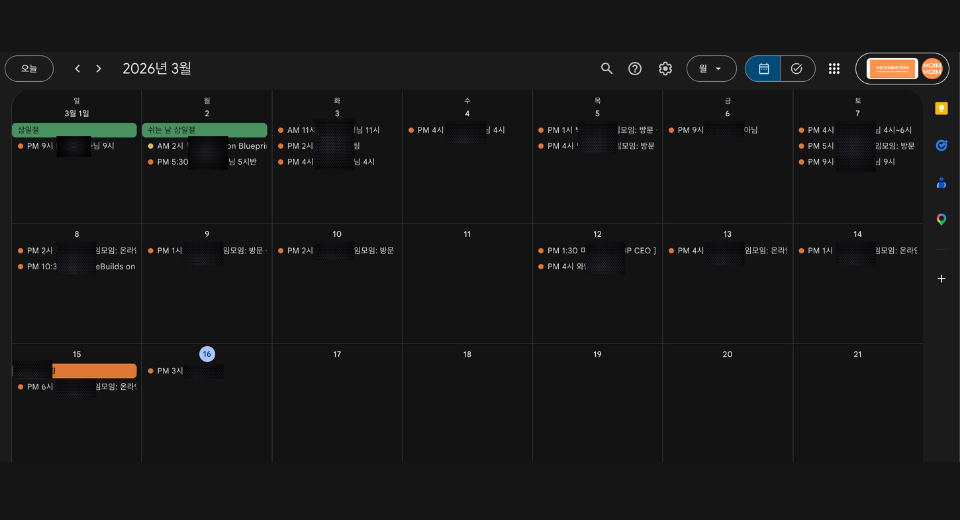Expand the 월 view selector dropdown
Image resolution: width=960 pixels, height=520 pixels.
point(711,68)
